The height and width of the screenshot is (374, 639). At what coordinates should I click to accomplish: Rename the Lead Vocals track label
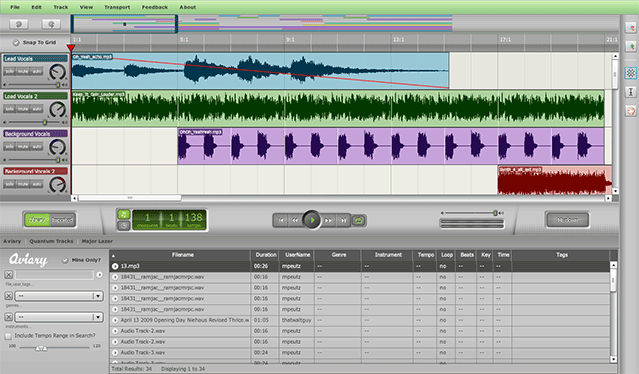tap(35, 59)
